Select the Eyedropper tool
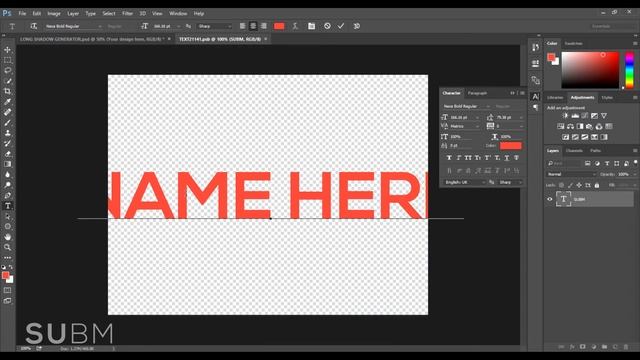The width and height of the screenshot is (640, 360). point(7,102)
